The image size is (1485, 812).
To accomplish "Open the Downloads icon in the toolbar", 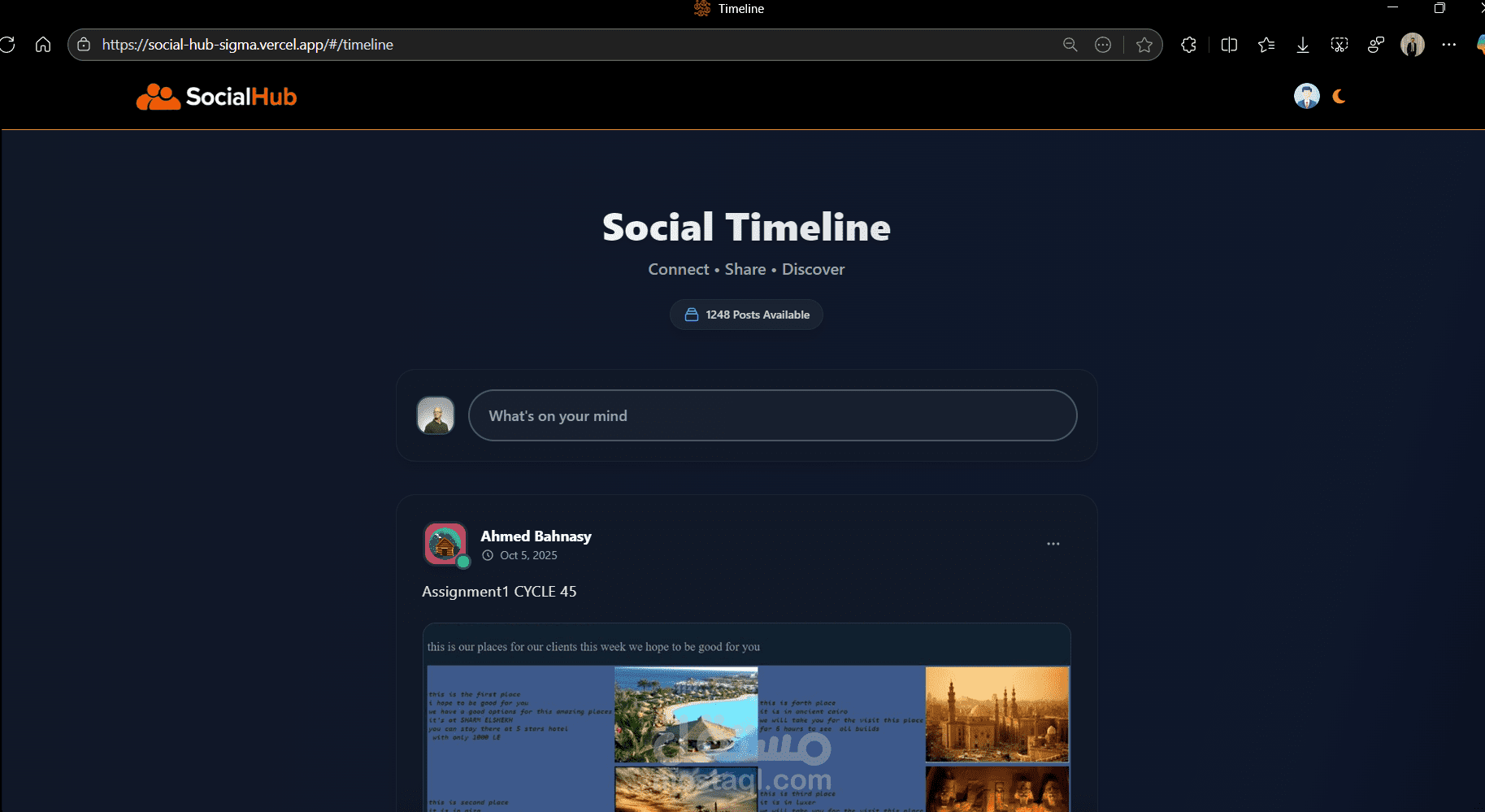I will 1302,45.
